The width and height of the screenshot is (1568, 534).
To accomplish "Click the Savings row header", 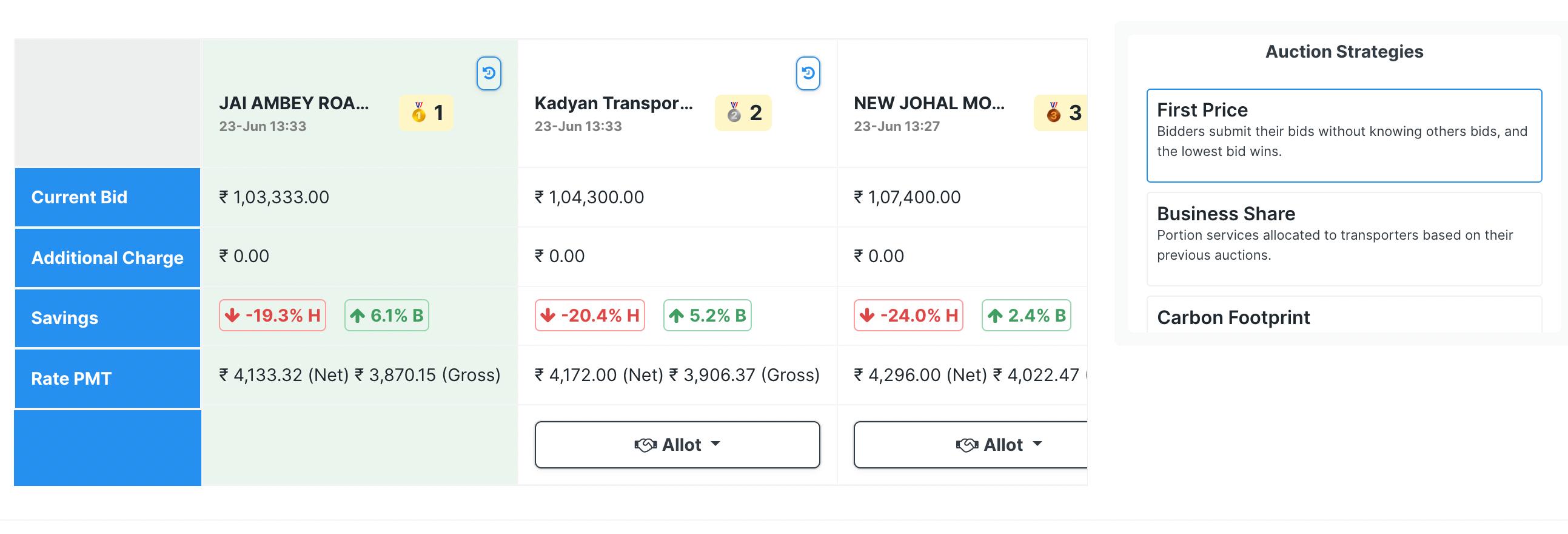I will pos(108,318).
